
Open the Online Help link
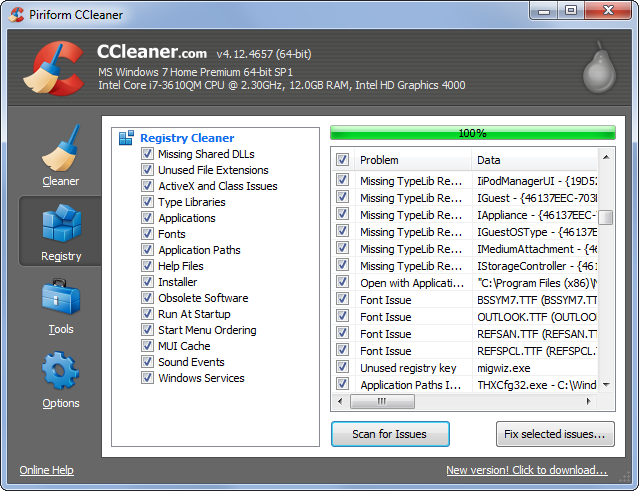pyautogui.click(x=46, y=470)
